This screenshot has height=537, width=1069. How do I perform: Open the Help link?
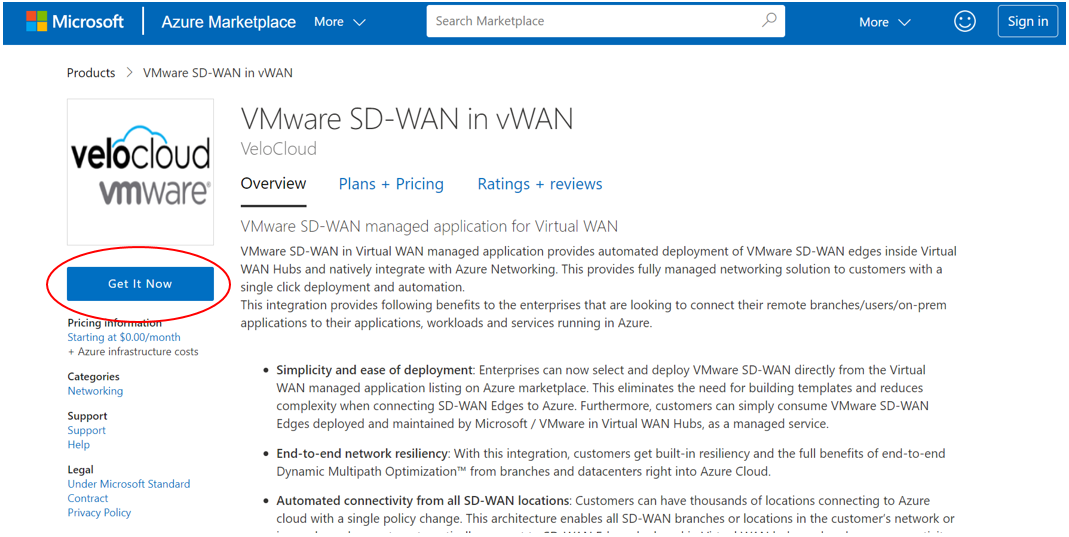(78, 445)
